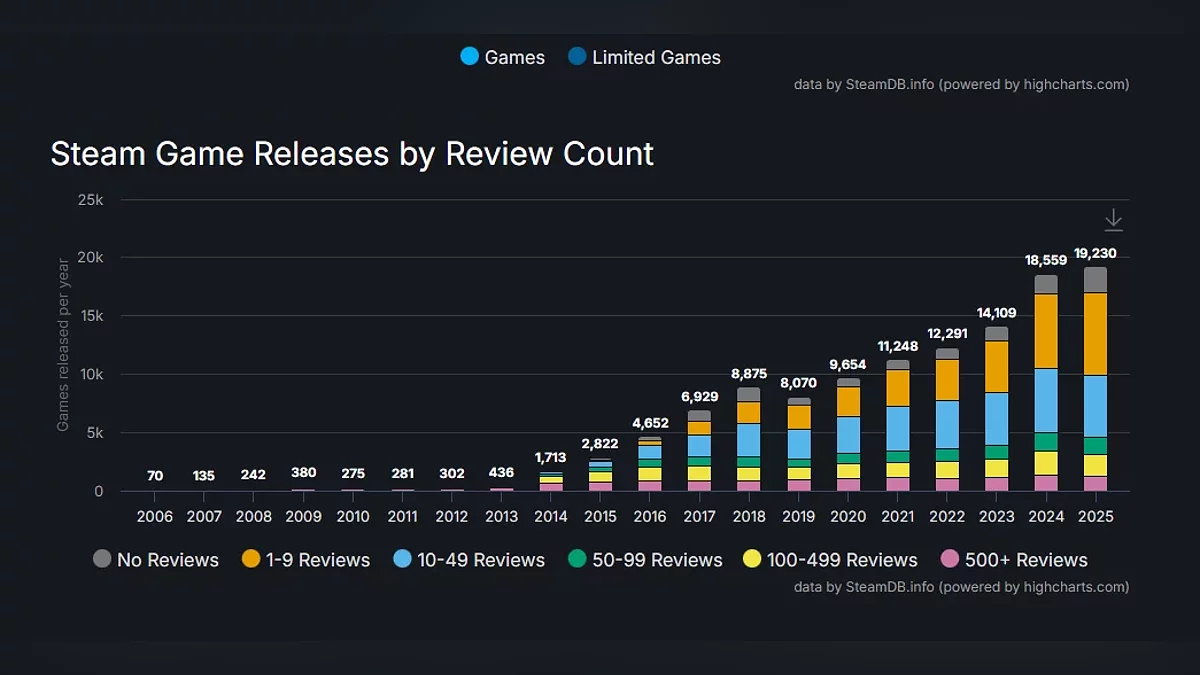
Task: Click the 380 label above 2009
Action: click(x=304, y=474)
